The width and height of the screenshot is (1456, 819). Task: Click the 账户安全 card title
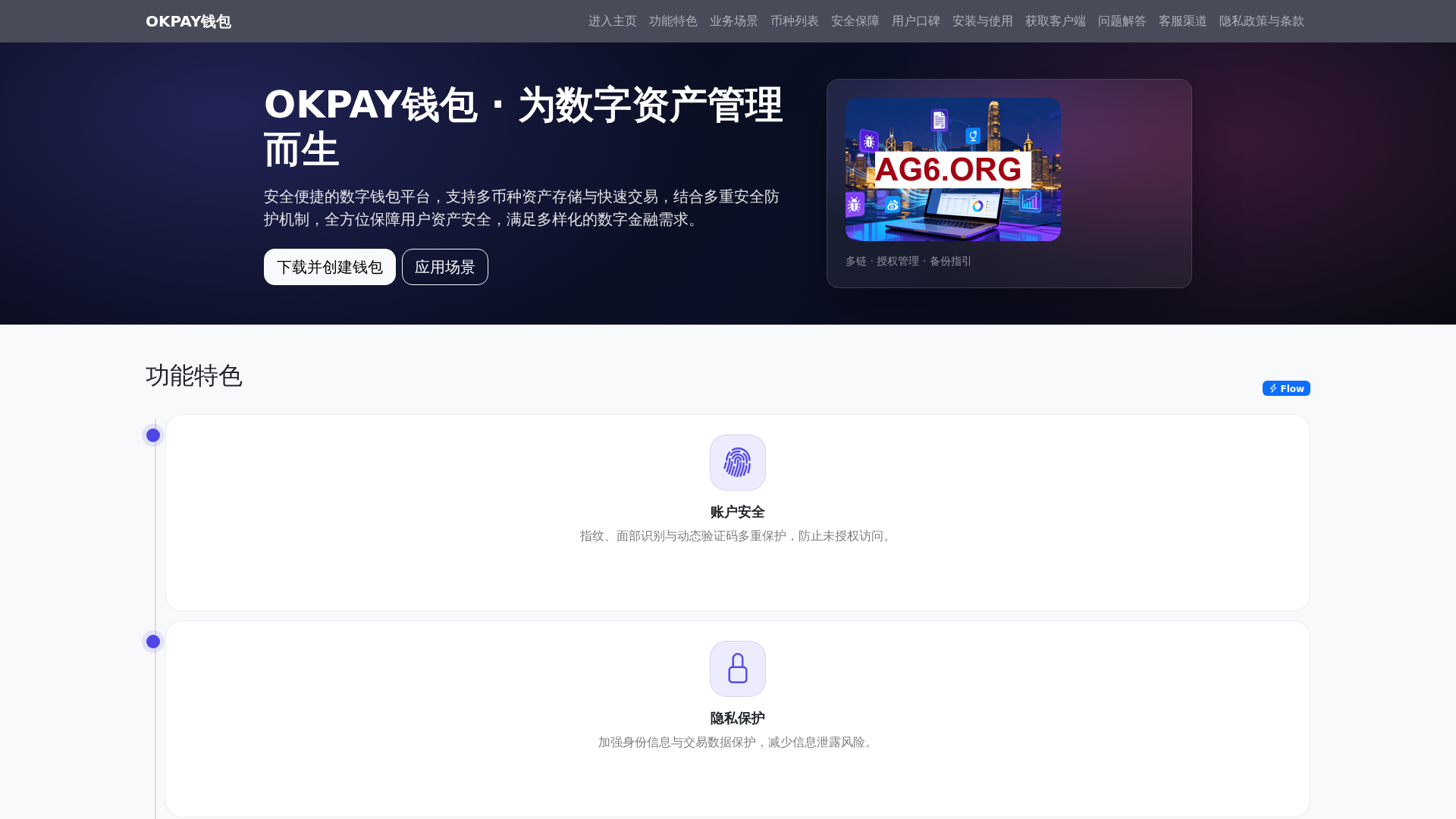tap(738, 512)
